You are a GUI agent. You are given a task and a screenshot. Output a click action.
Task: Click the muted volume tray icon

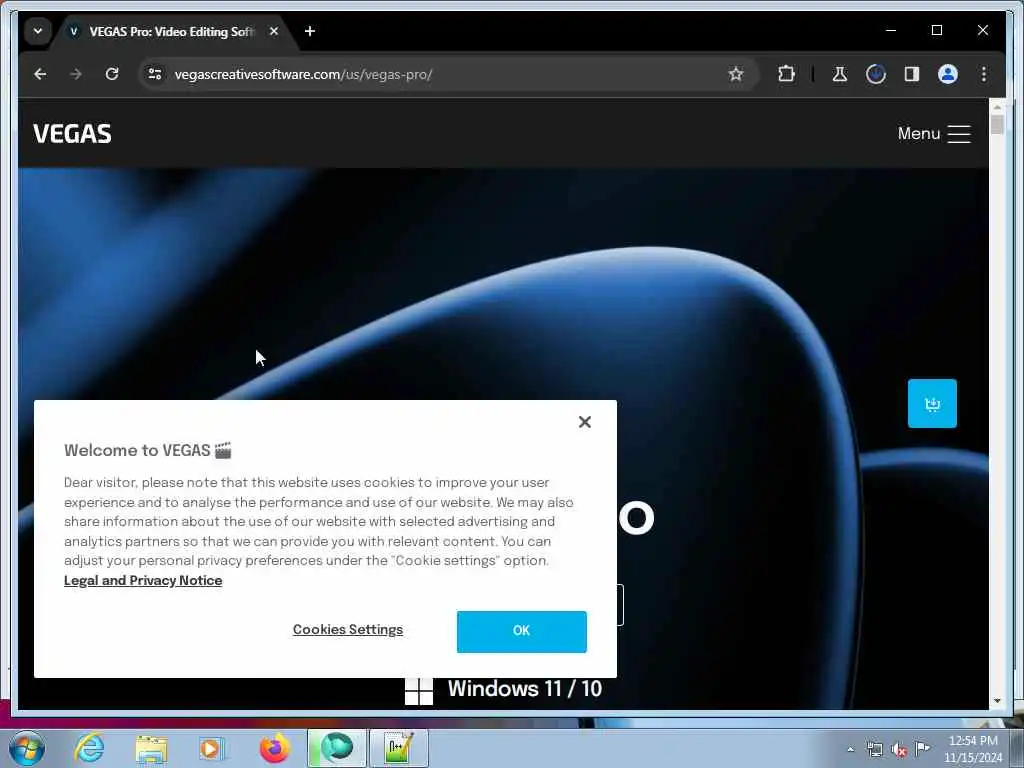point(899,750)
